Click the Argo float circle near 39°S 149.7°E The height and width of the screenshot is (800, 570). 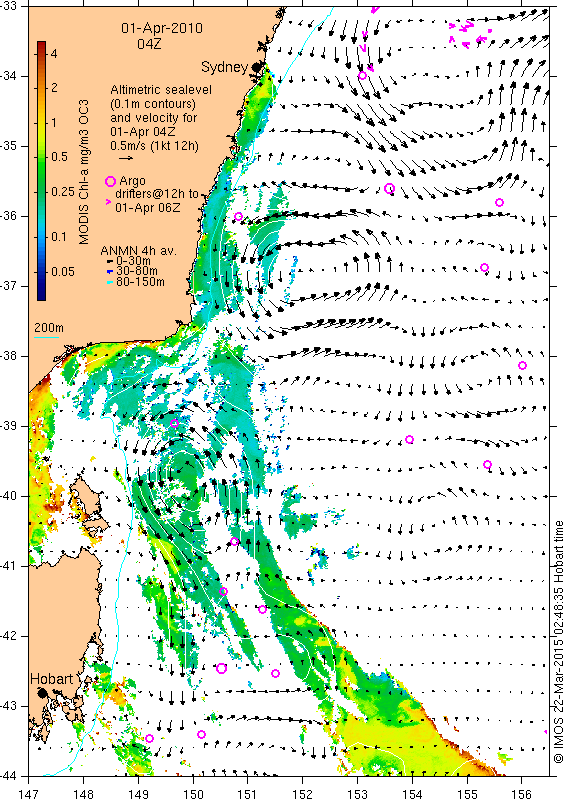point(175,423)
